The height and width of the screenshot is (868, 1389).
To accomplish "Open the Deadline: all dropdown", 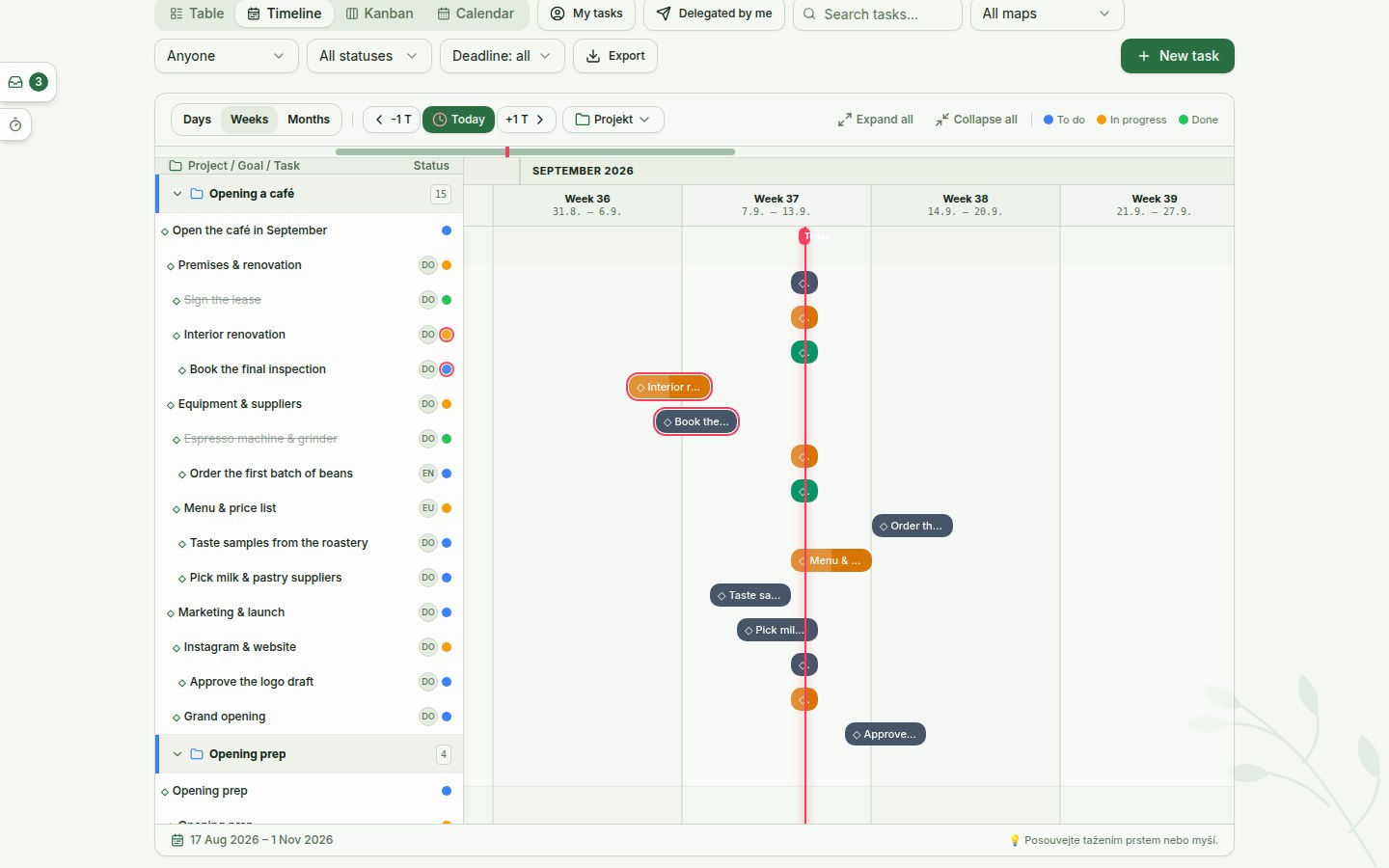I will tap(502, 56).
